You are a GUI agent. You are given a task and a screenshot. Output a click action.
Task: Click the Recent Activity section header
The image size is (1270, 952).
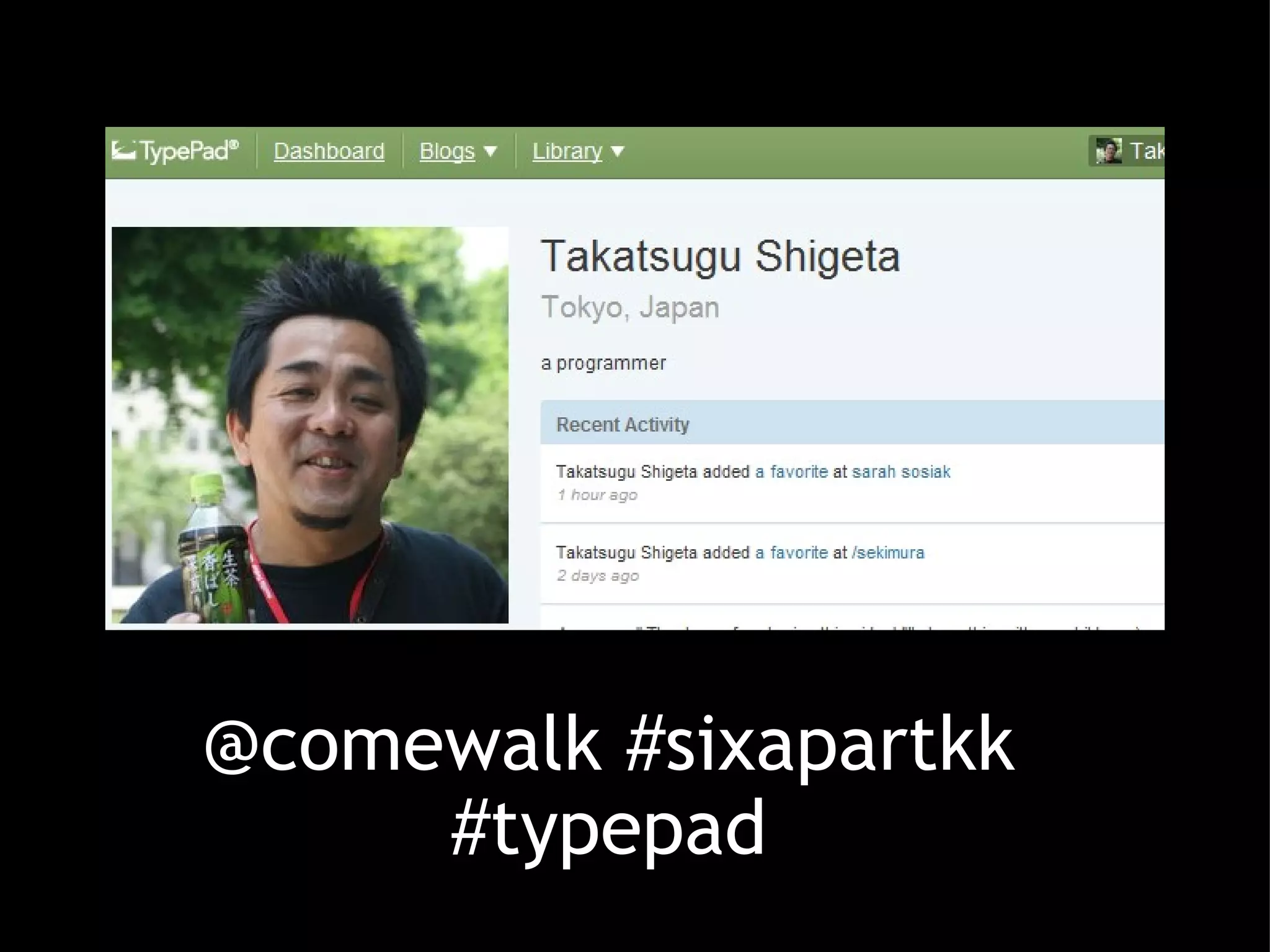coord(623,425)
